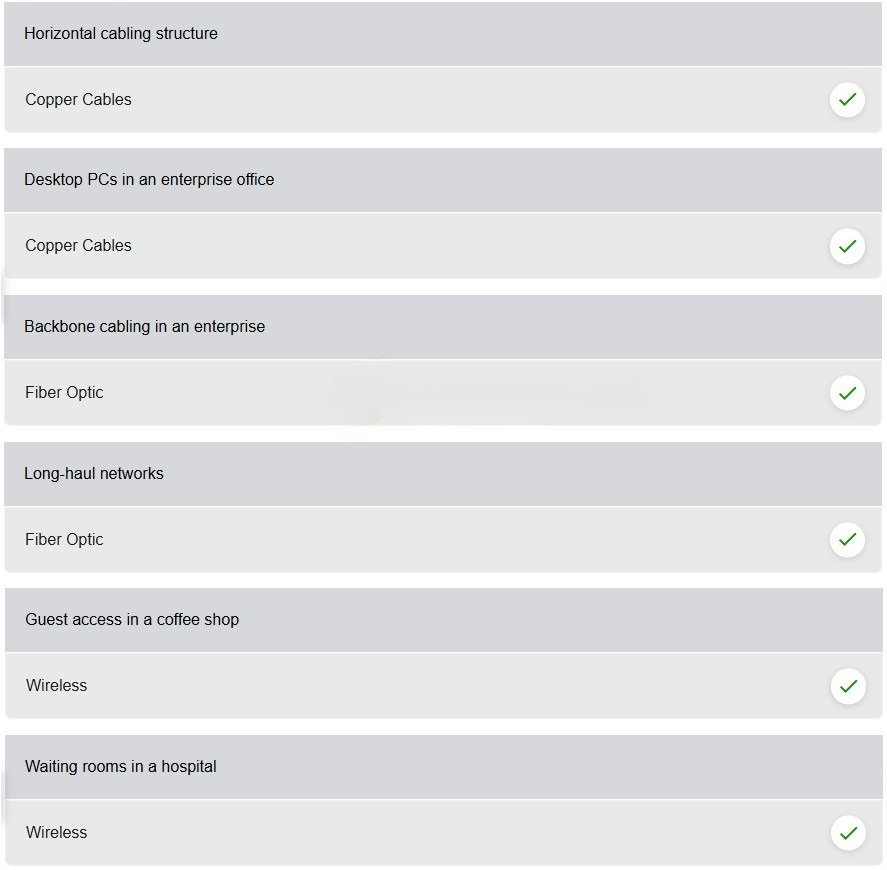The height and width of the screenshot is (870, 887).
Task: Open Wireless answer under Guest access
Action: pos(444,686)
